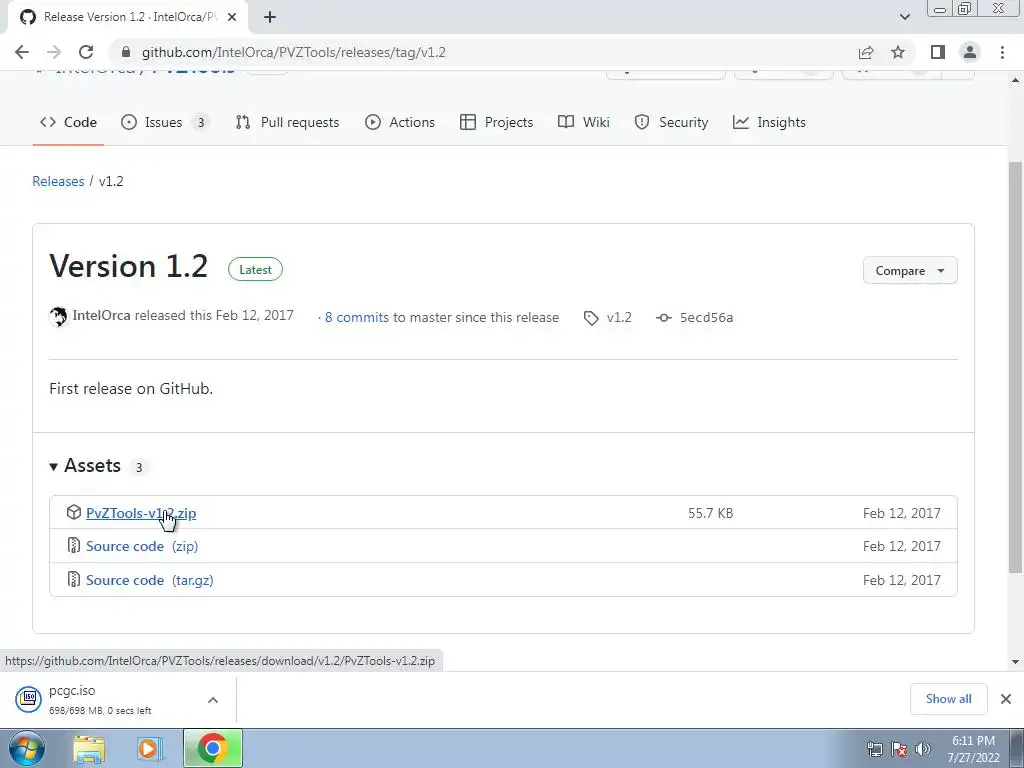Open the Chrome profile avatar

tap(970, 52)
